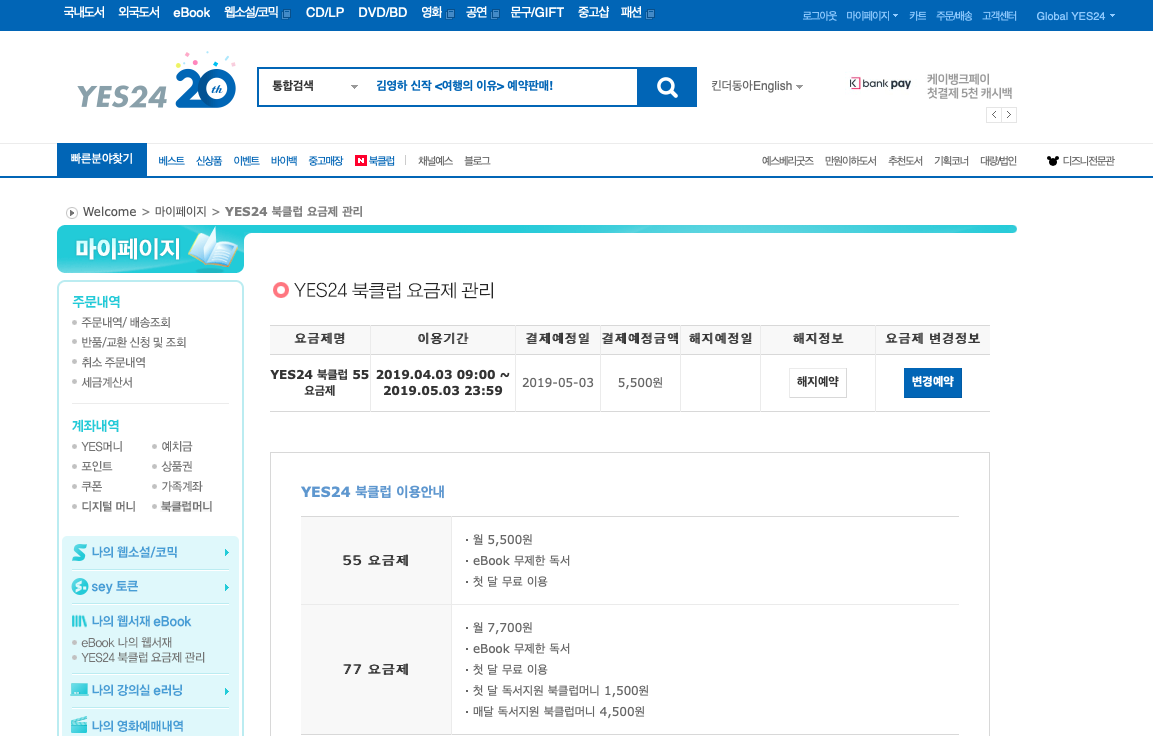
Task: Open 문구/GIFT top menu
Action: coord(537,12)
